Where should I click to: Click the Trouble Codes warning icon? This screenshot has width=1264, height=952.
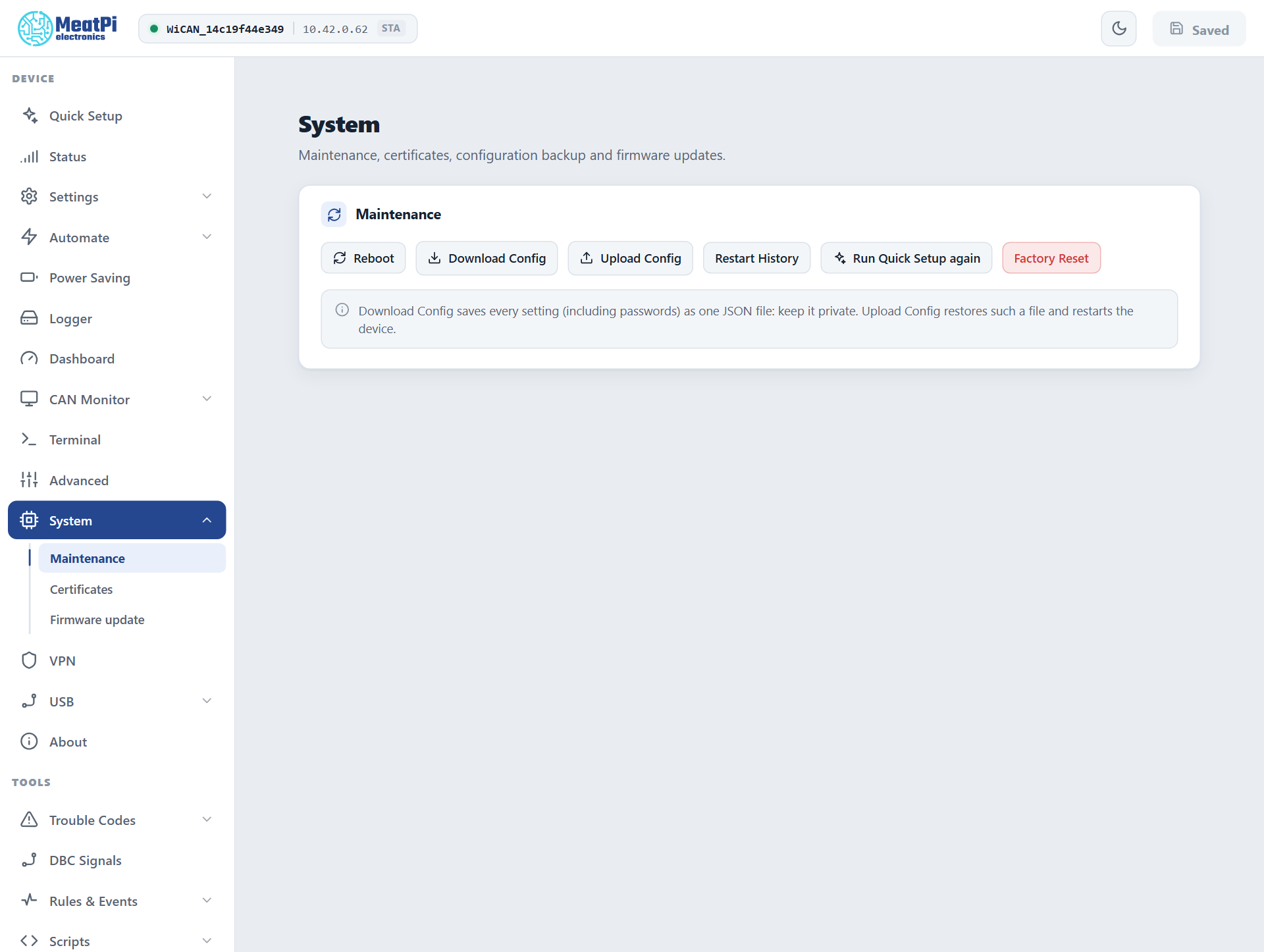point(30,820)
